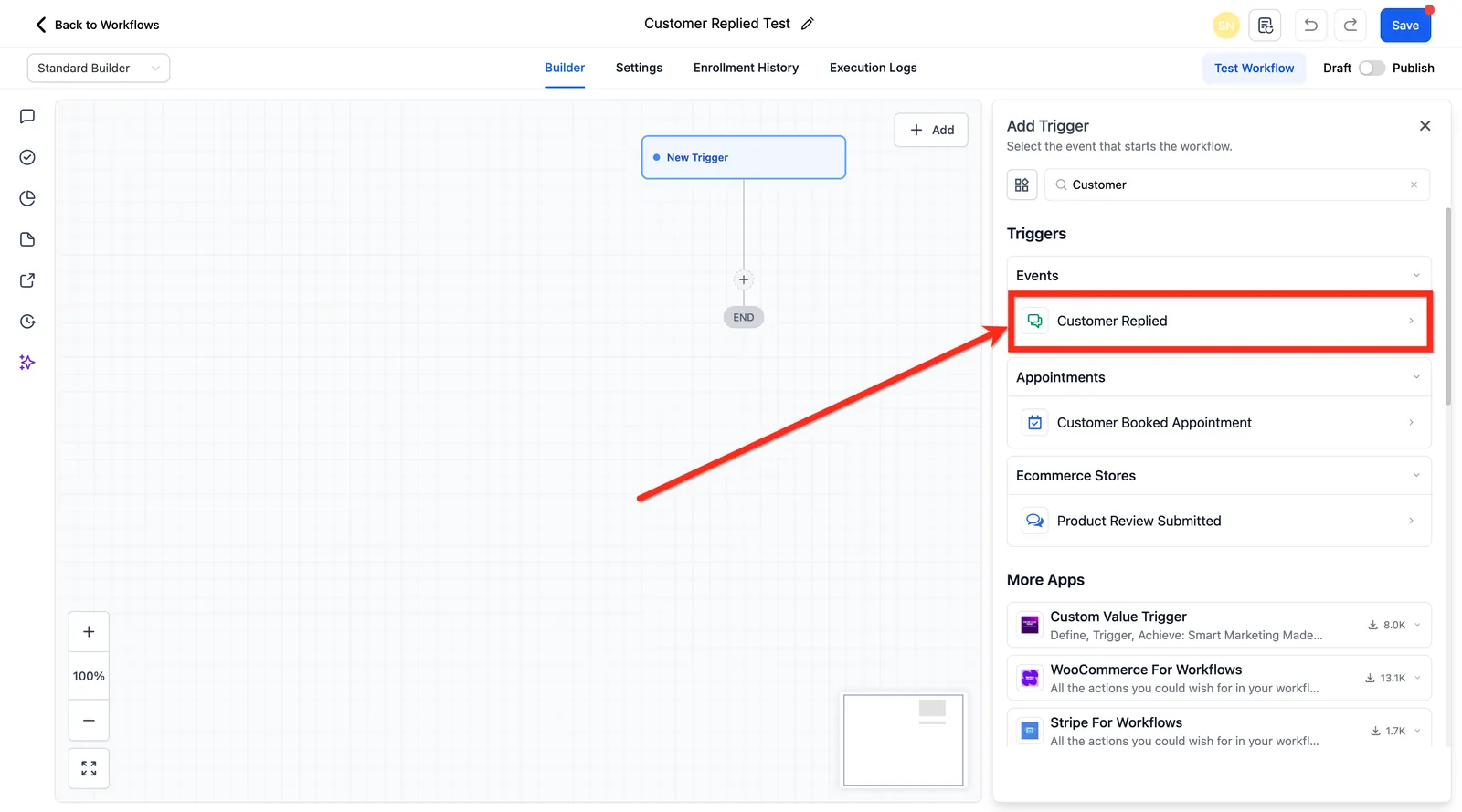Image resolution: width=1462 pixels, height=812 pixels.
Task: Open the Customer Booked Appointment arrow
Action: [1411, 423]
